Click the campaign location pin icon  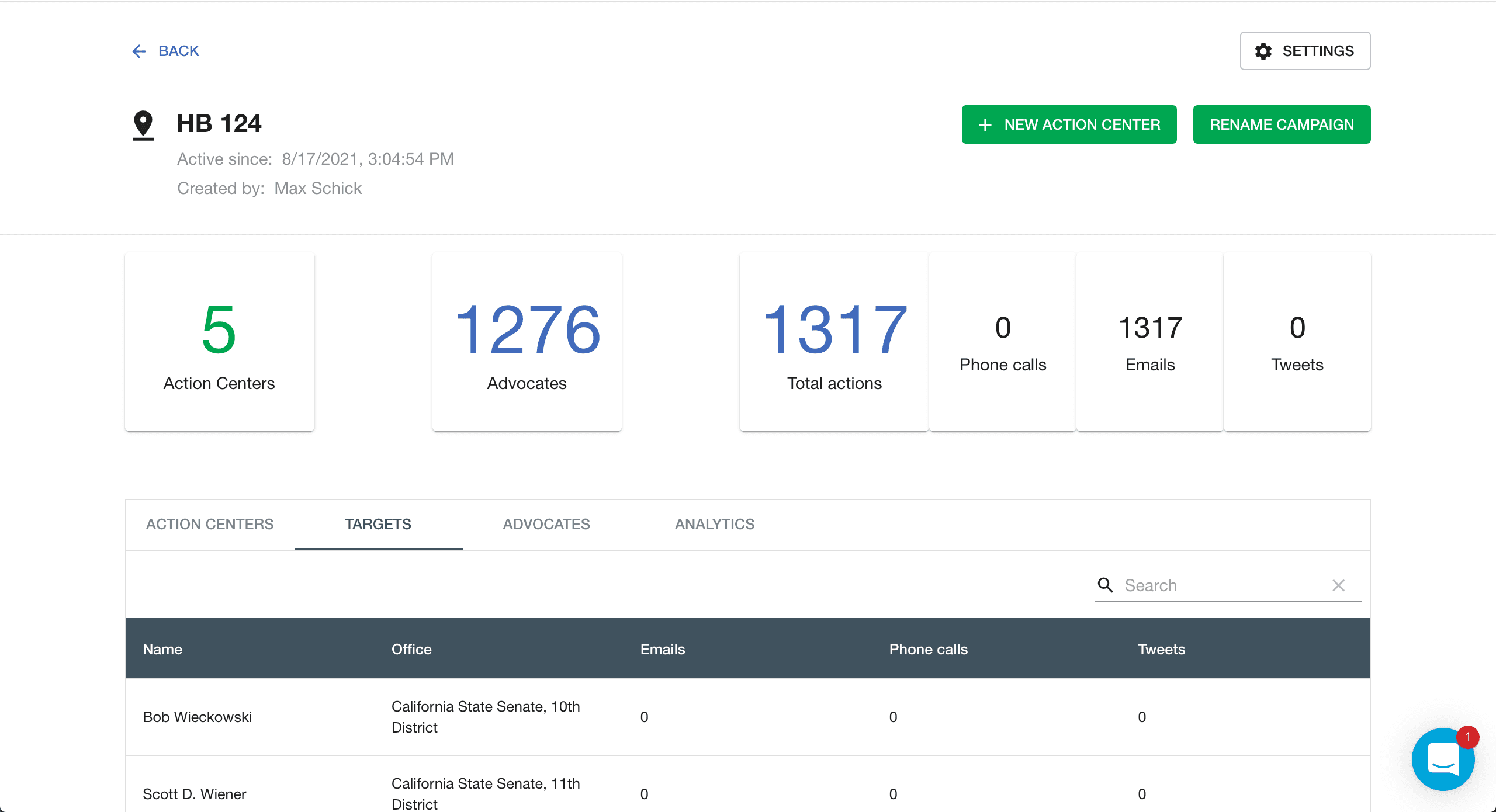143,126
